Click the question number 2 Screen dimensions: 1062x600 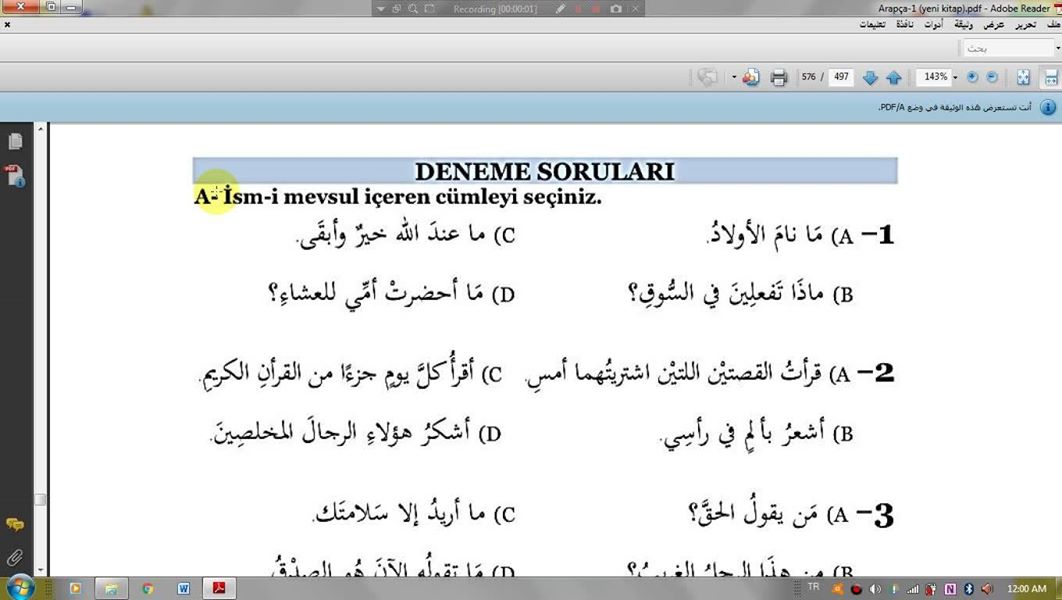click(x=885, y=372)
